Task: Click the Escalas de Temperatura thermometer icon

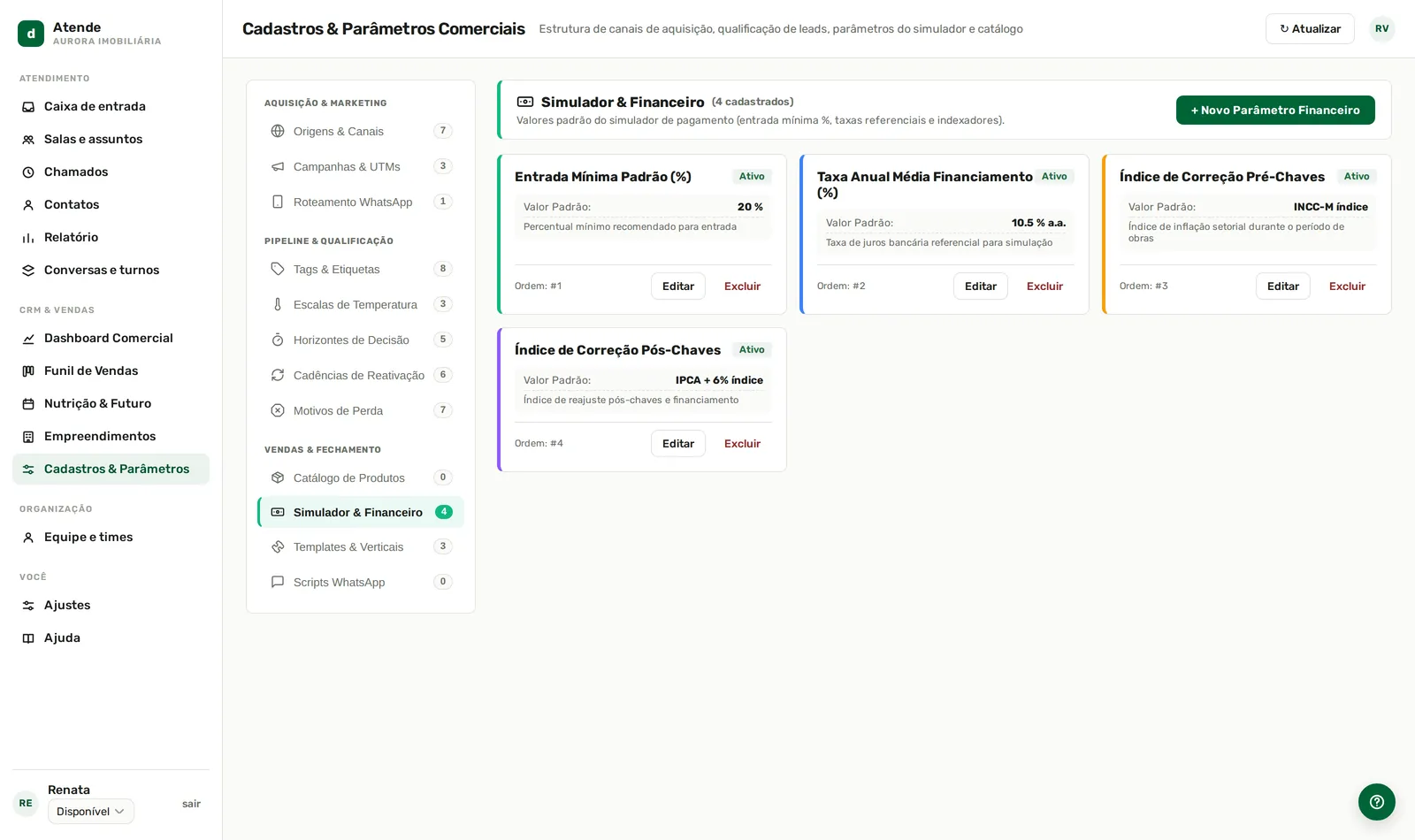Action: pos(278,304)
